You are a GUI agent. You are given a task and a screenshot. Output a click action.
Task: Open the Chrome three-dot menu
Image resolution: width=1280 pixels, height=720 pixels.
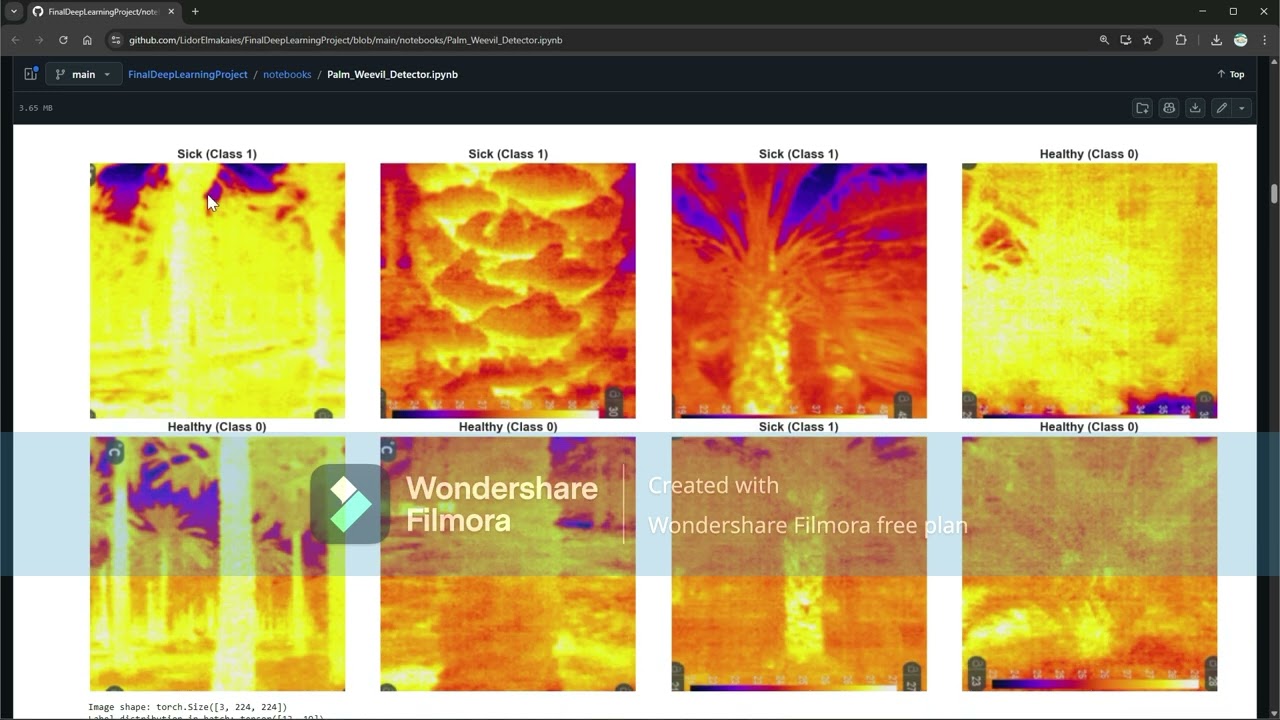tap(1265, 40)
